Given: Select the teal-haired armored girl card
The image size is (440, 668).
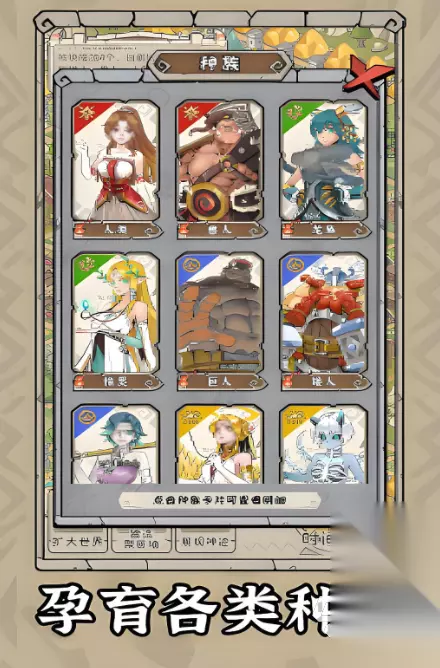Looking at the screenshot, I should 324,161.
